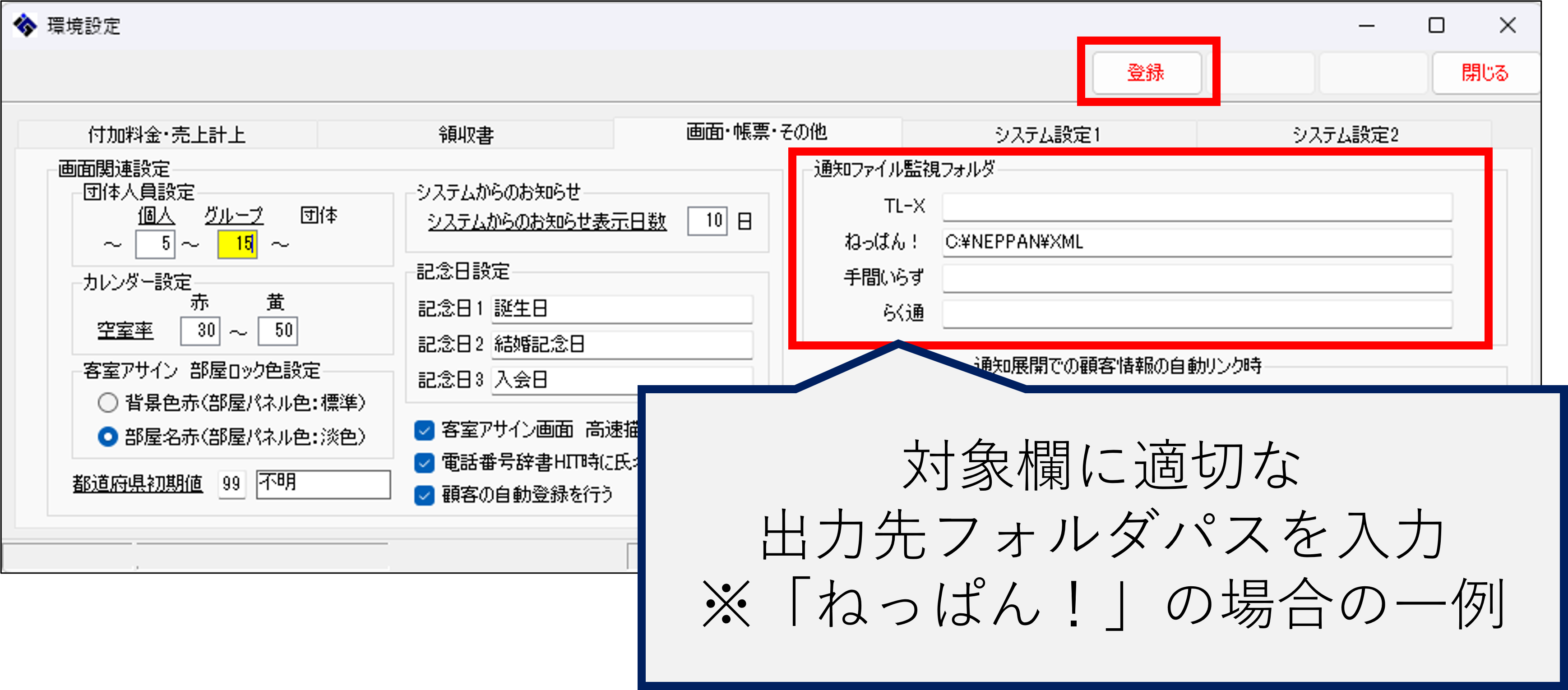Click the TL-X folder path field
The height and width of the screenshot is (690, 1568).
pyautogui.click(x=1196, y=207)
